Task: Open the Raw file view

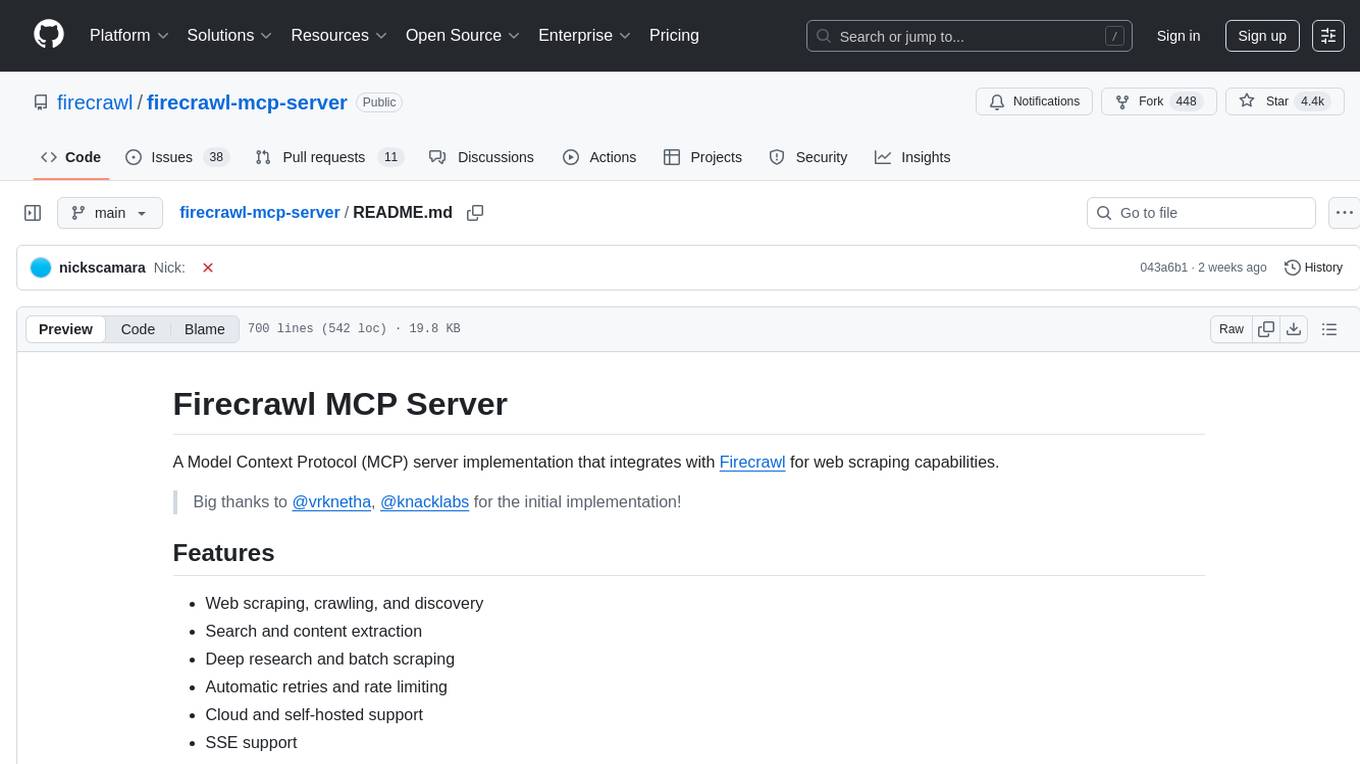Action: coord(1231,329)
